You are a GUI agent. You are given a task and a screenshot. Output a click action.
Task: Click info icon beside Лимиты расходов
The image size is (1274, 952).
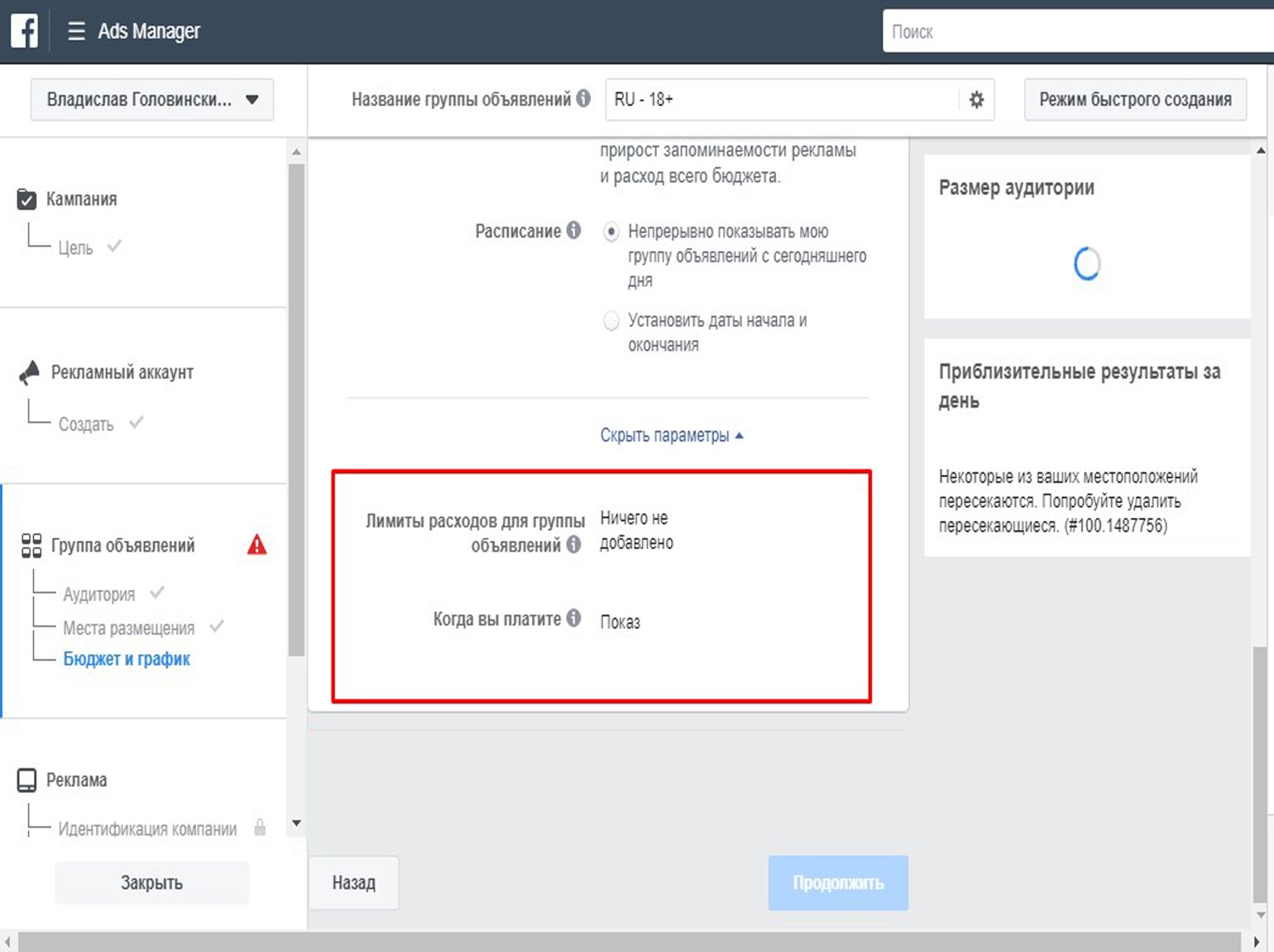click(x=573, y=544)
